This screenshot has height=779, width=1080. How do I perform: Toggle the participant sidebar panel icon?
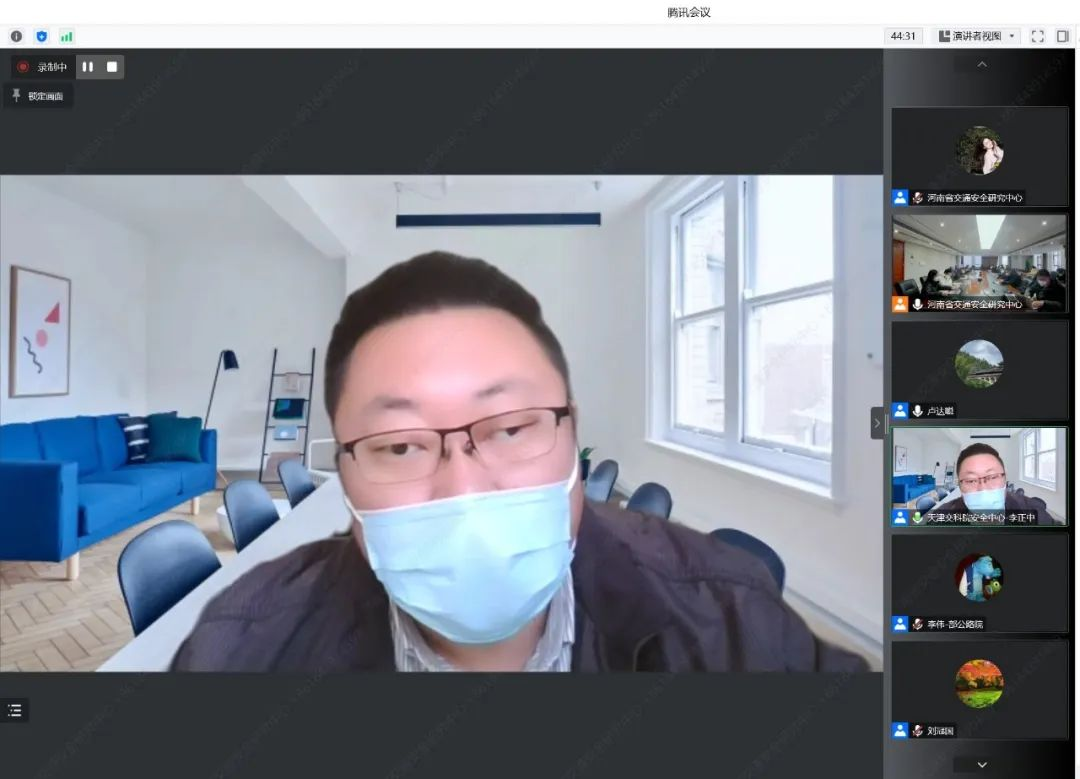tap(1062, 36)
